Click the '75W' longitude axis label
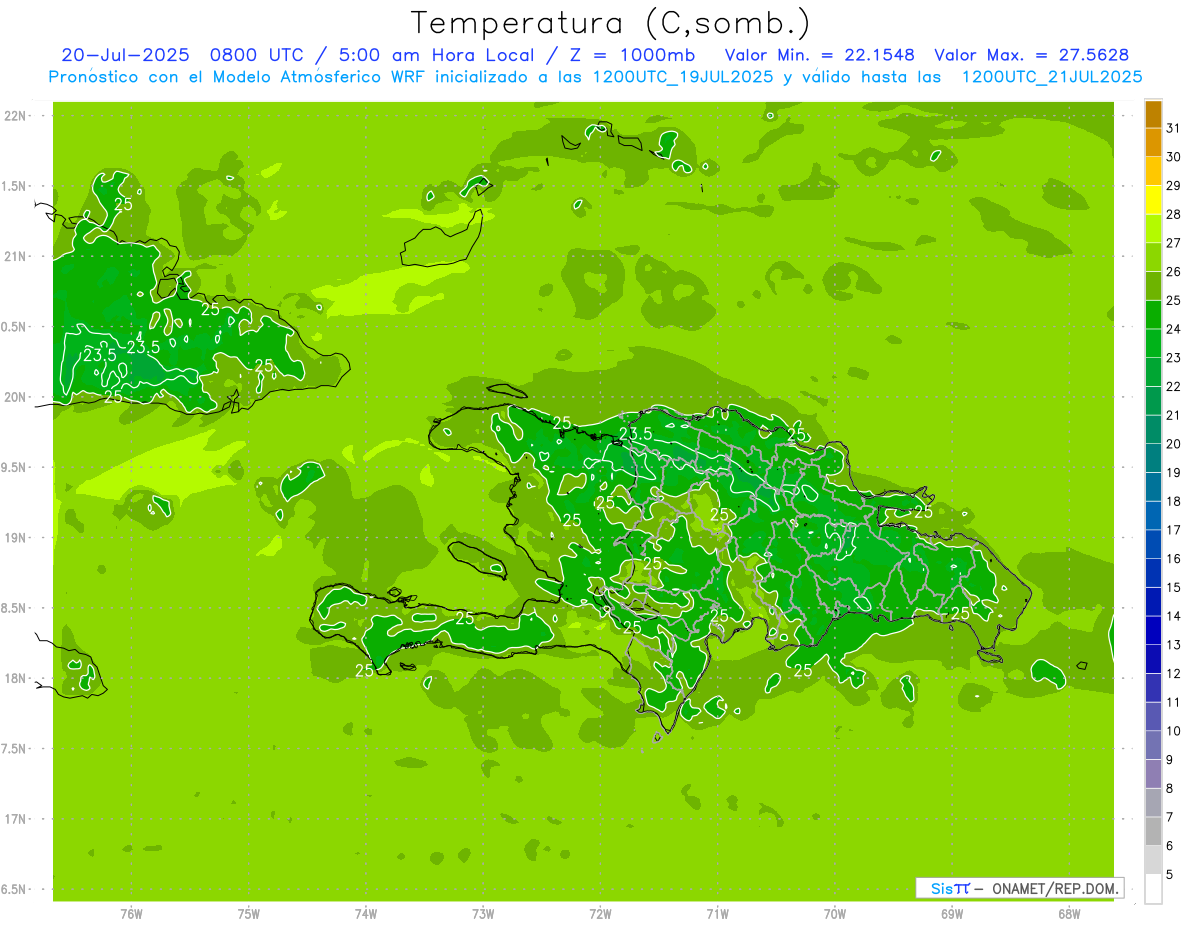 coord(249,914)
